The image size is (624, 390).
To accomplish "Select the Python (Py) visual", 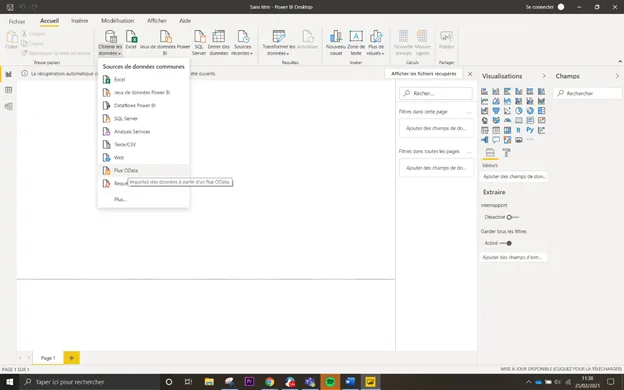I will (530, 130).
